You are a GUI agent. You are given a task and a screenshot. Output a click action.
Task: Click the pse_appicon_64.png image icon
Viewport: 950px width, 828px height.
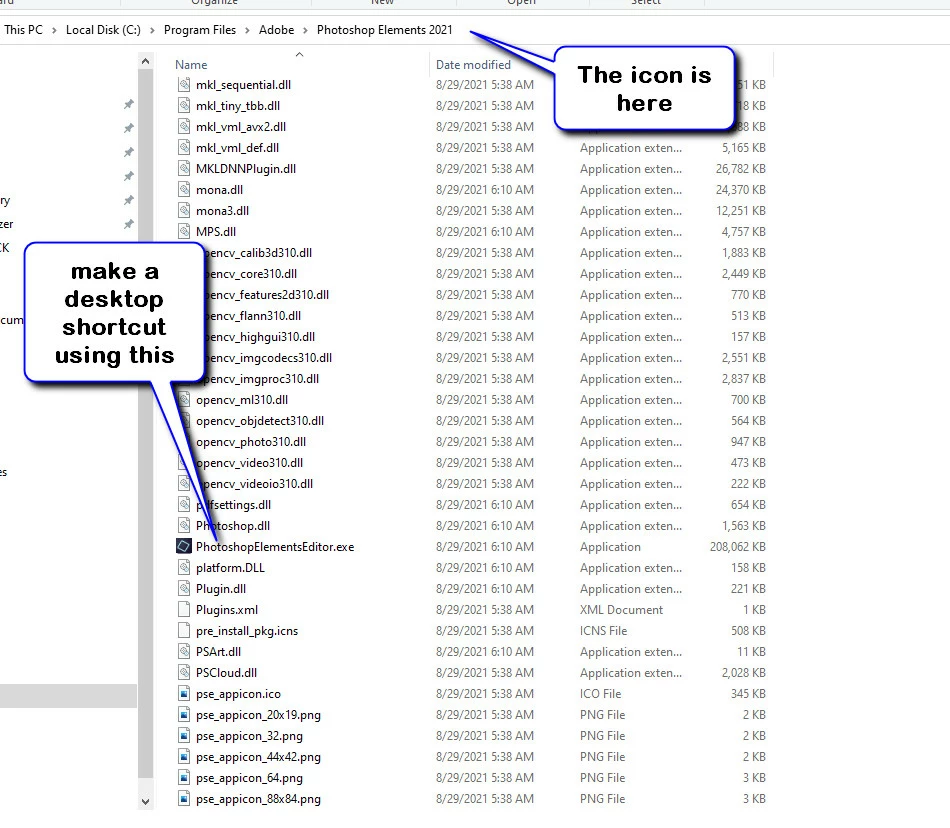pos(184,778)
